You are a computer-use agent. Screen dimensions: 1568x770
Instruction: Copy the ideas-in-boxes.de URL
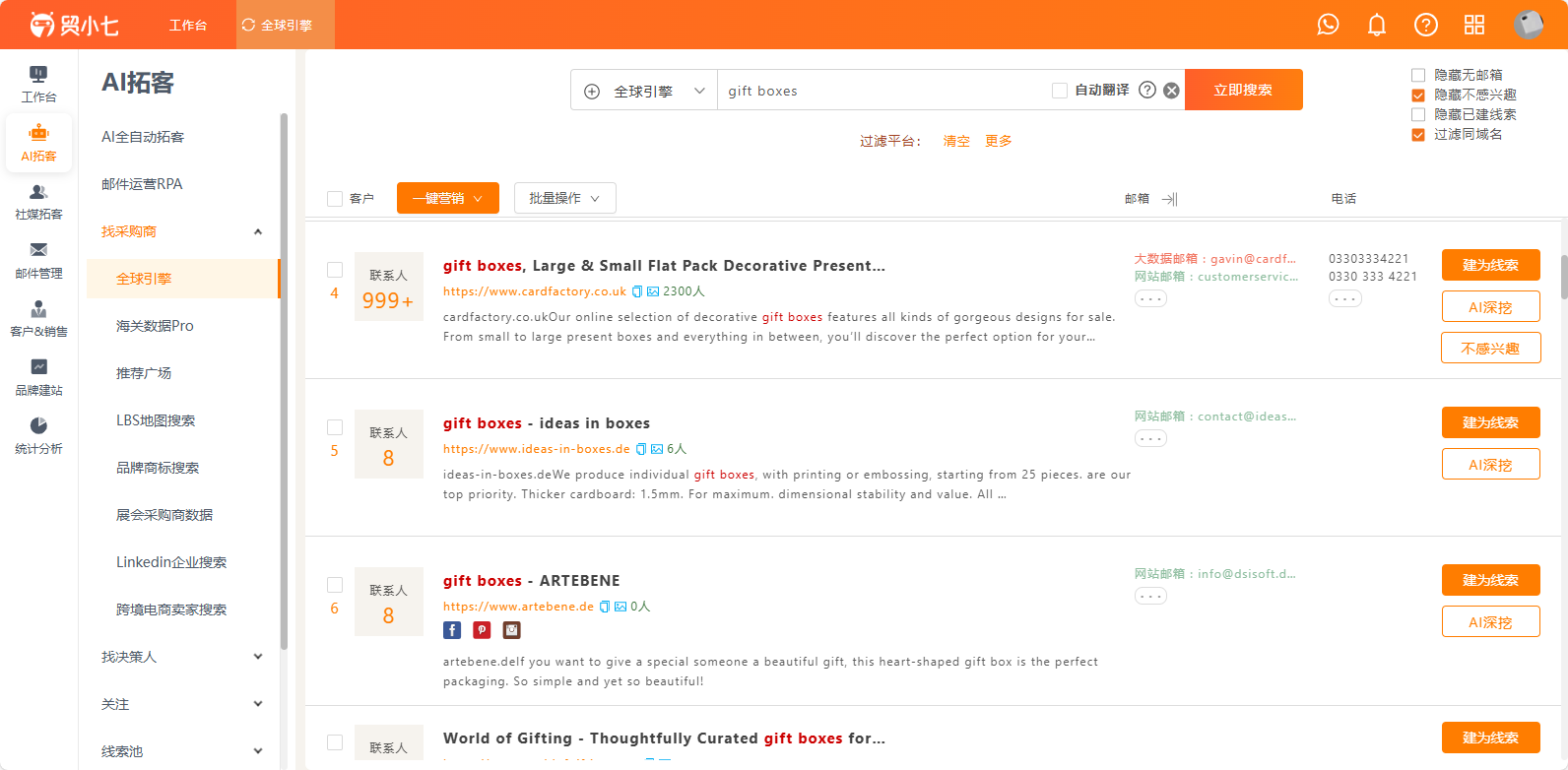(641, 449)
